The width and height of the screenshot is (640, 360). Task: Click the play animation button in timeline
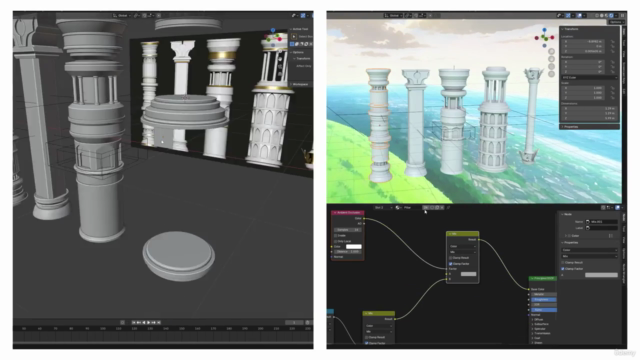tap(149, 322)
